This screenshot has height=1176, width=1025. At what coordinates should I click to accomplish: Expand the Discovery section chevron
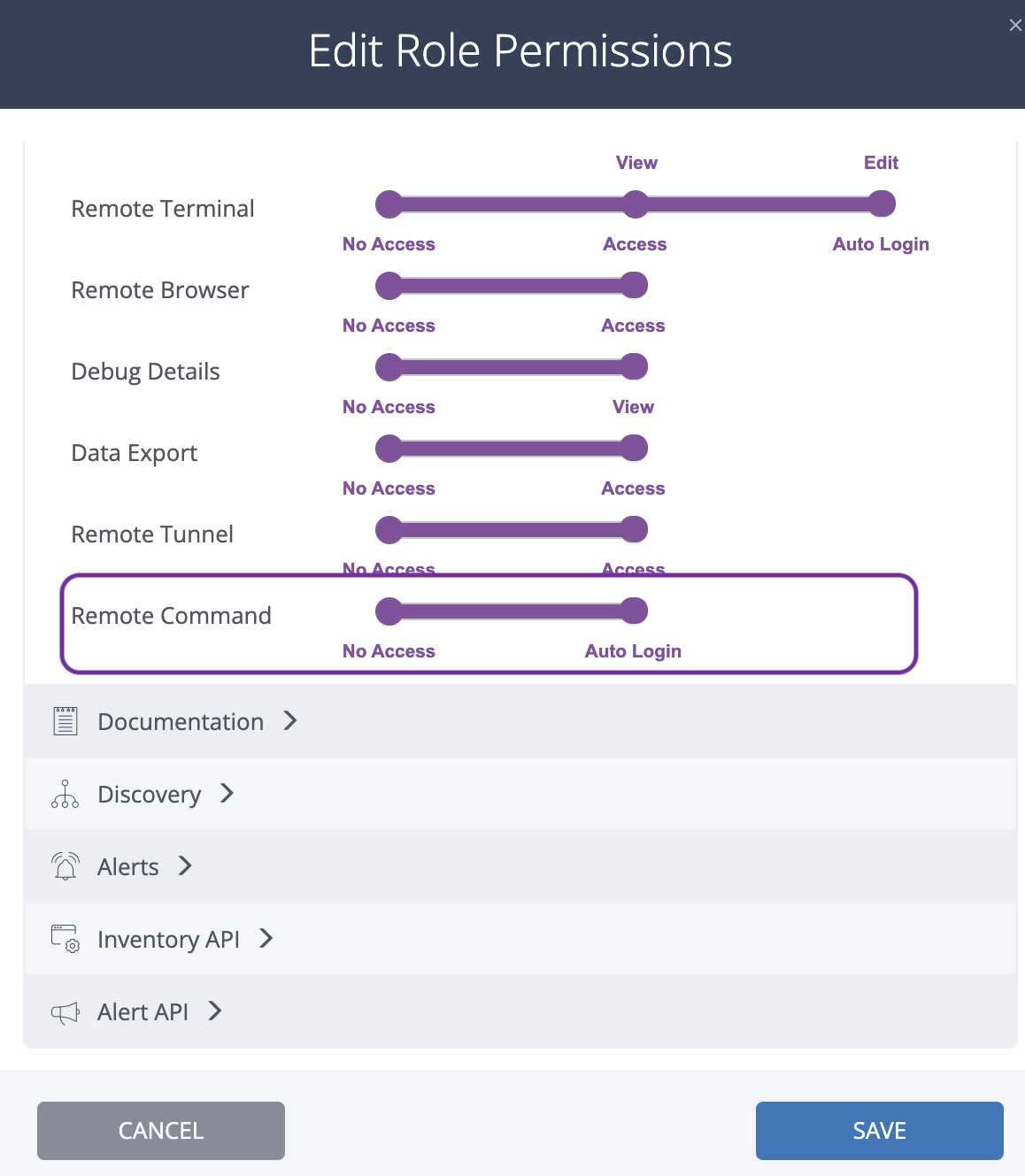[227, 793]
